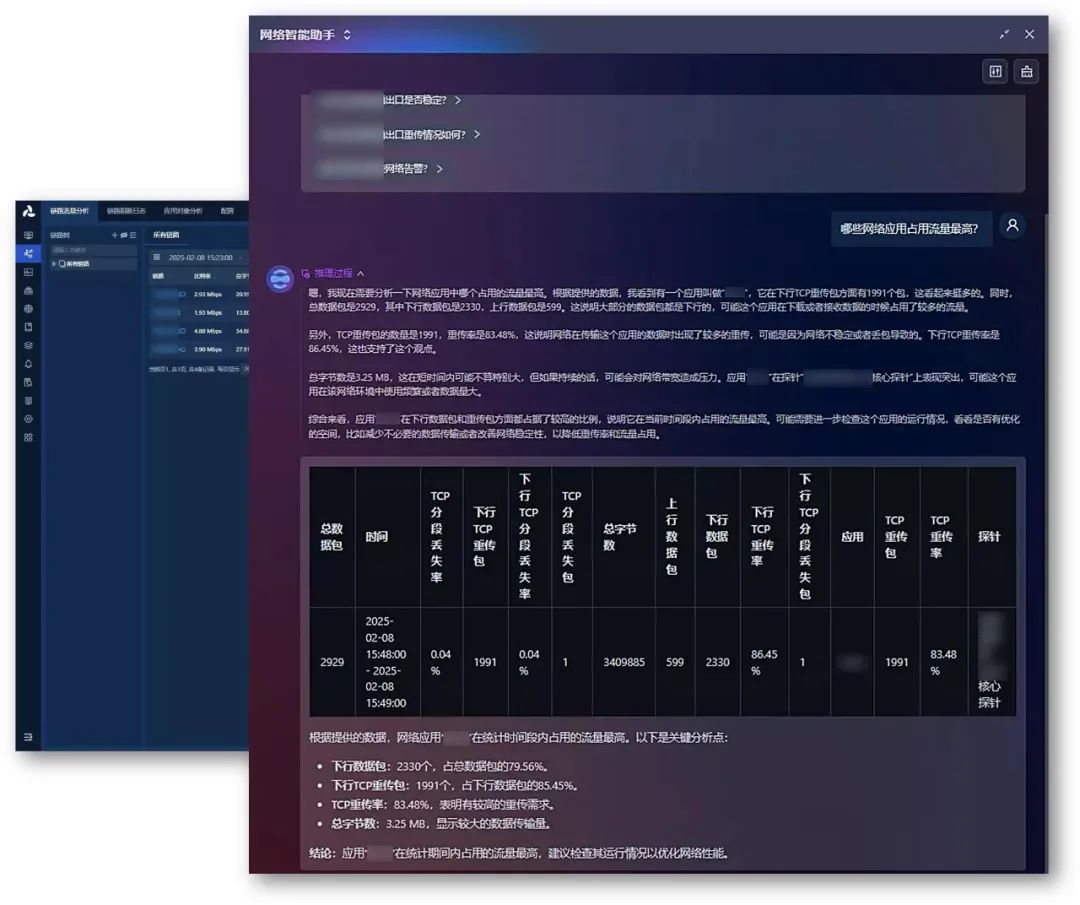Shrink the assistant window with the collapse arrows icon
The height and width of the screenshot is (905, 1080).
point(1004,34)
